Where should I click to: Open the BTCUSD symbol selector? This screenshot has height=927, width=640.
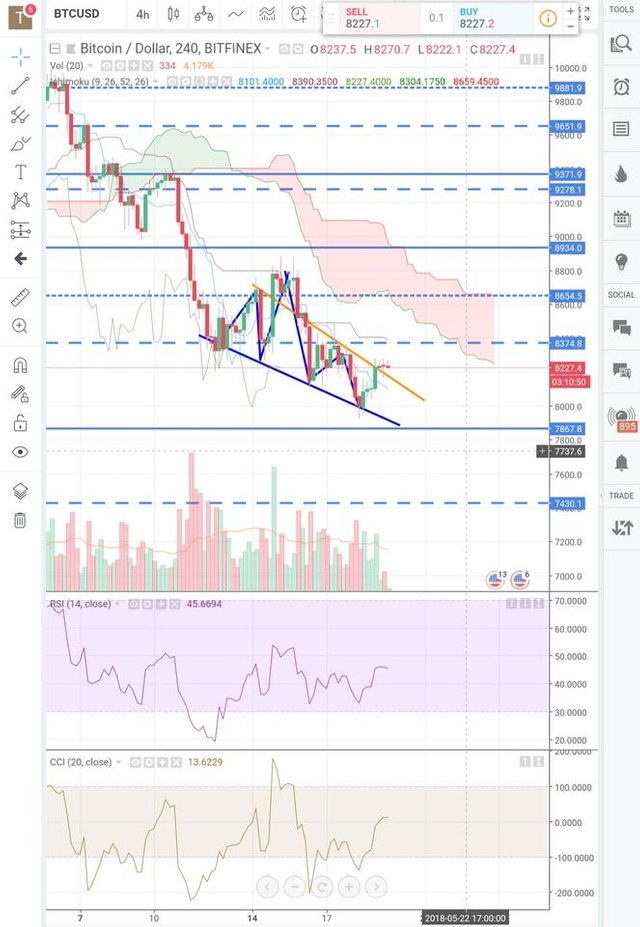coord(77,14)
